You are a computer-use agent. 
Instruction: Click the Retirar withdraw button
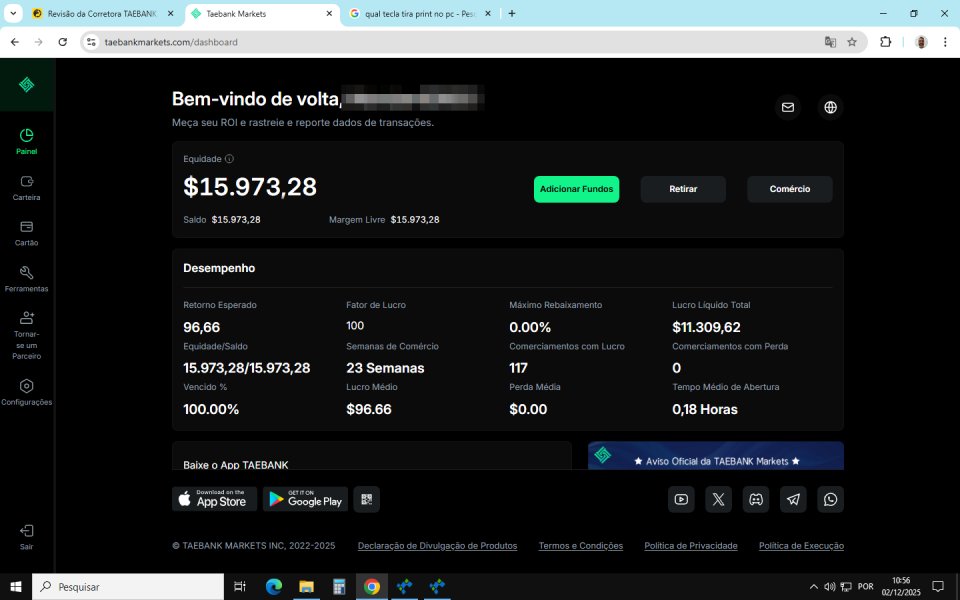pos(683,189)
